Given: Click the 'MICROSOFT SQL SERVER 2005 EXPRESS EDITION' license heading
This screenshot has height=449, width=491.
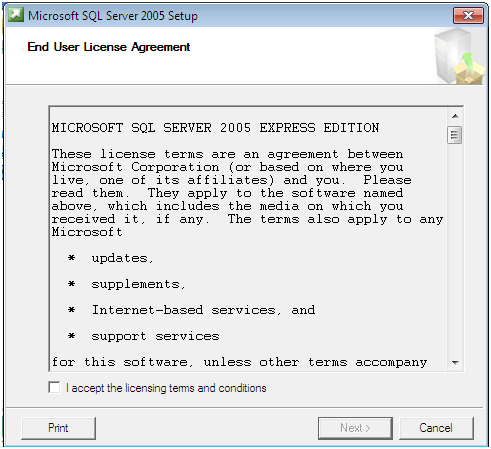Looking at the screenshot, I should point(215,128).
